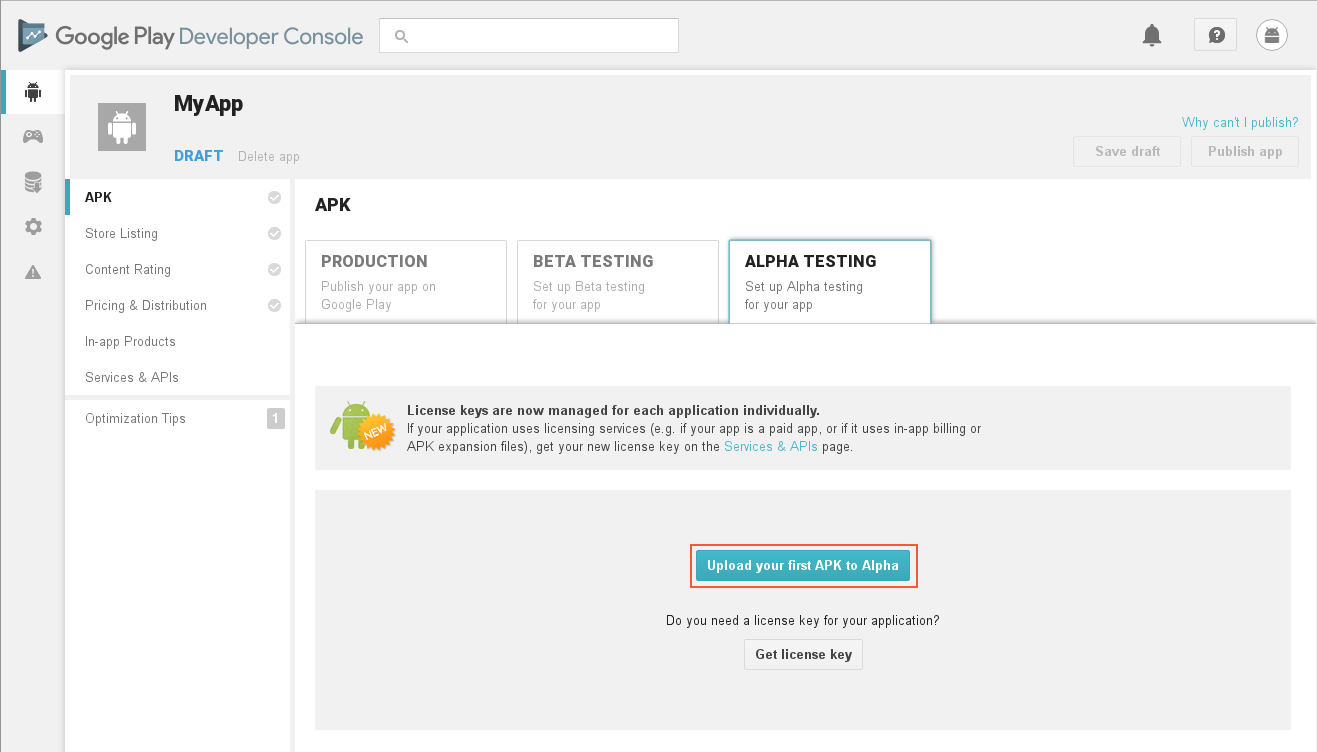This screenshot has height=752, width=1317.
Task: Click the APK section checkmark
Action: coord(274,198)
